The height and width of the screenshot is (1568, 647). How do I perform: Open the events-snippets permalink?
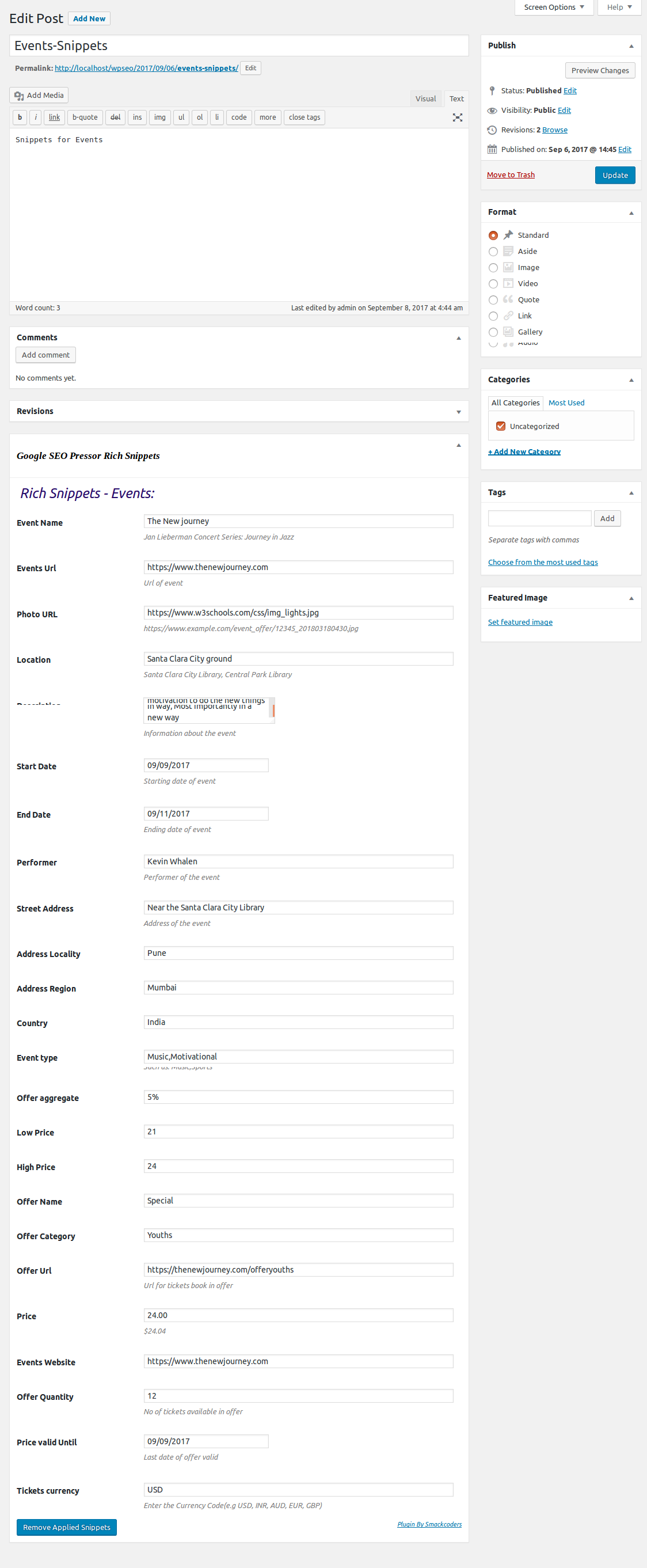point(146,68)
